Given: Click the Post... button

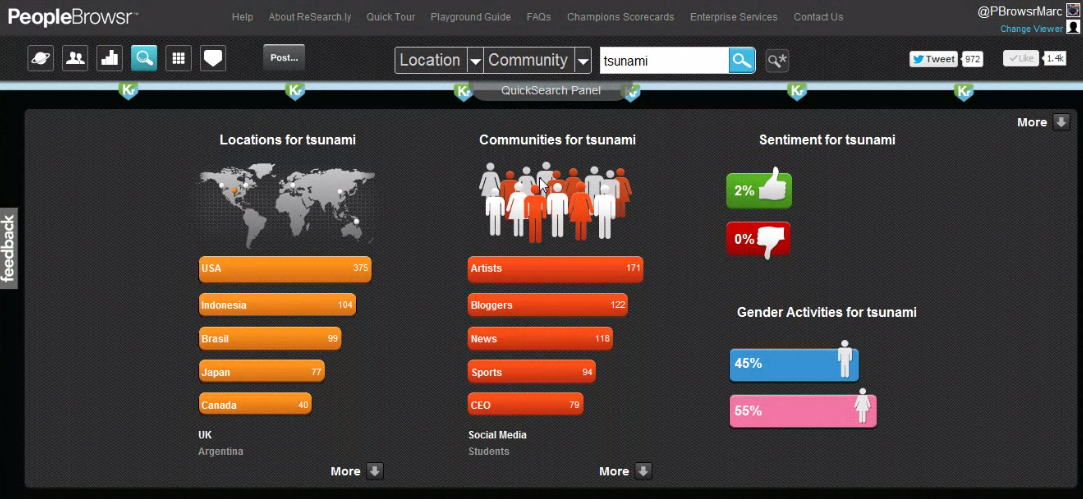Looking at the screenshot, I should click(x=284, y=58).
